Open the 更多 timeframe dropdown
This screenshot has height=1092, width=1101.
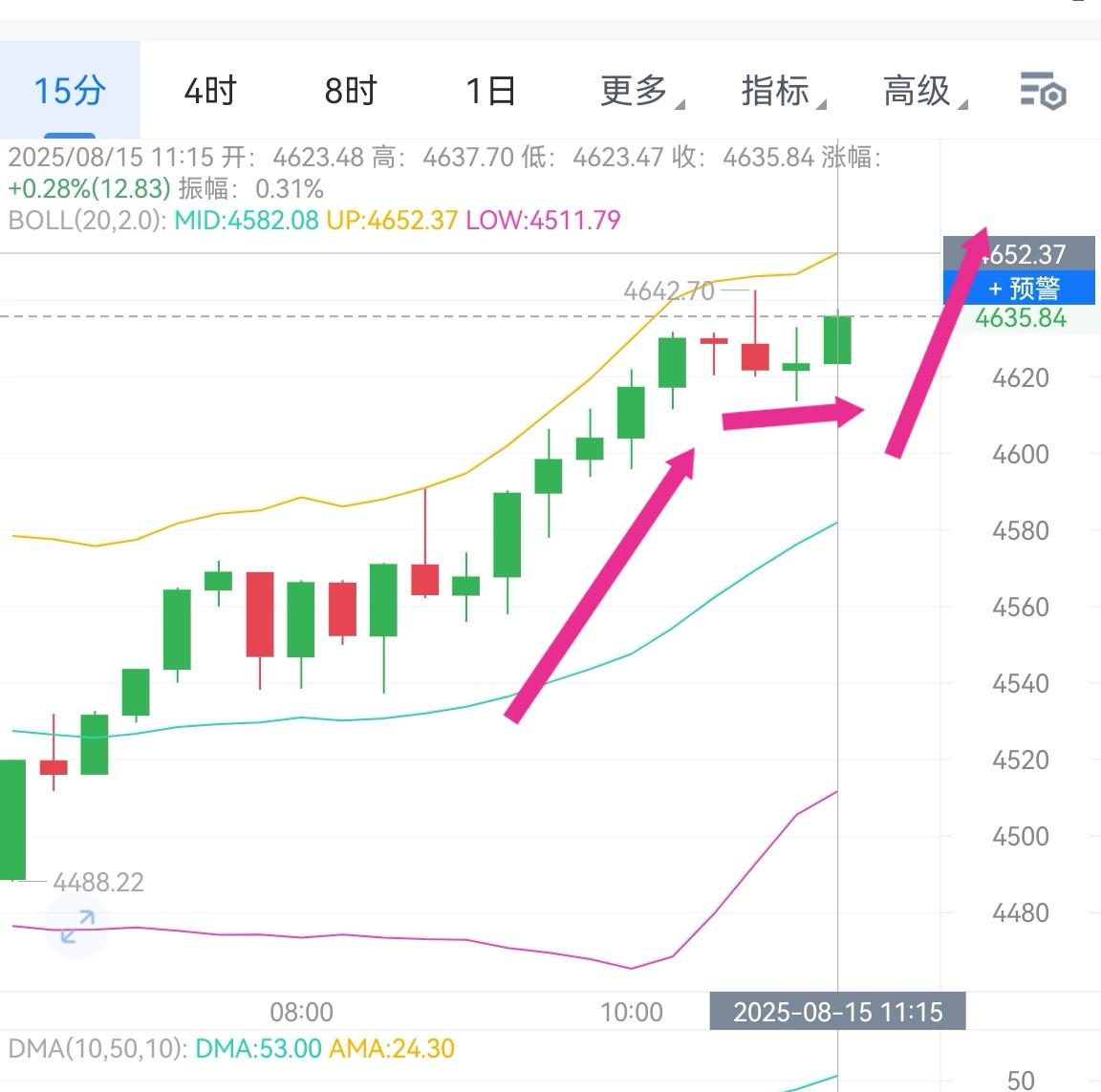click(640, 91)
